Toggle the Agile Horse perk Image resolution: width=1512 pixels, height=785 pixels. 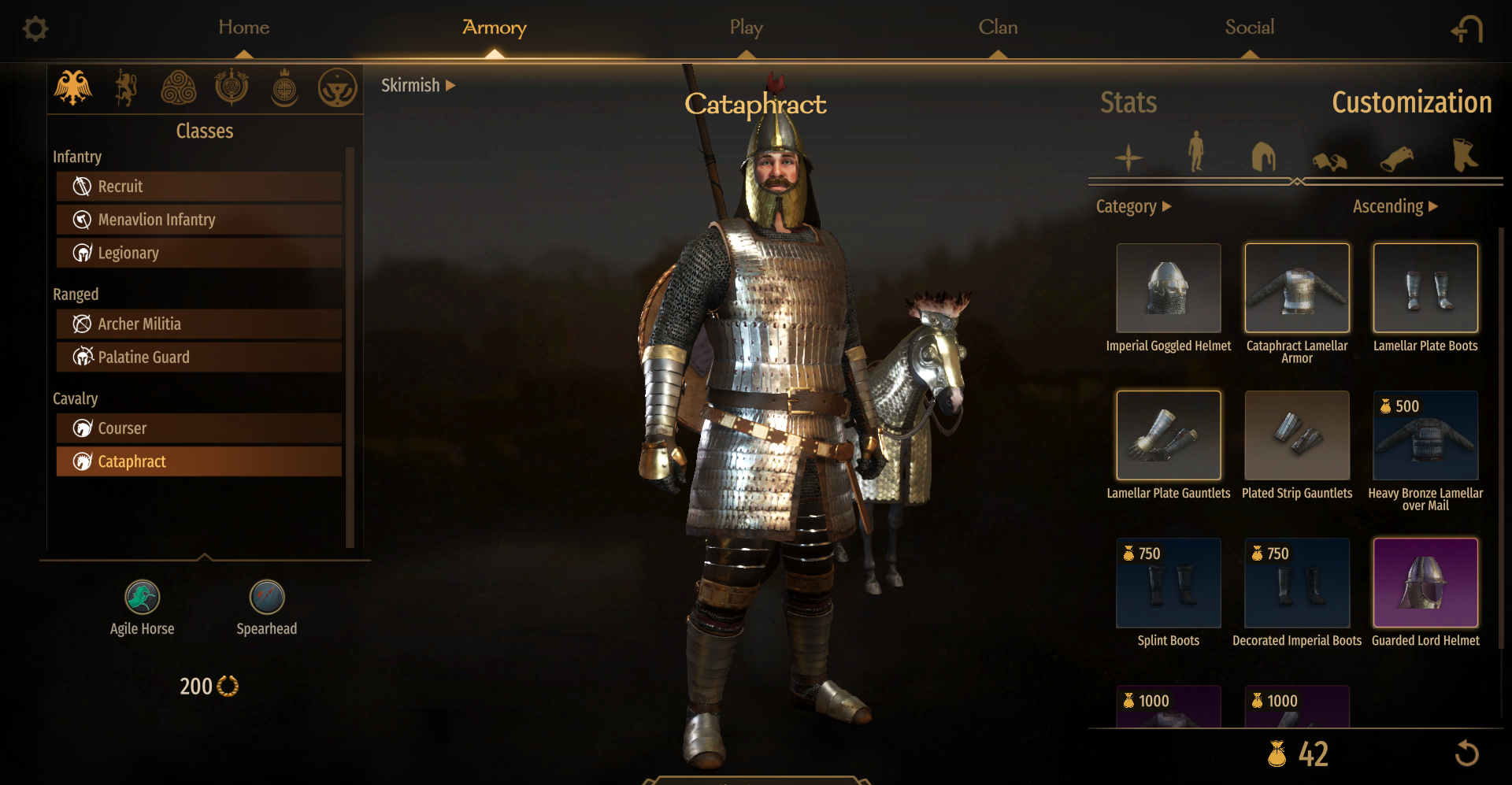(143, 598)
